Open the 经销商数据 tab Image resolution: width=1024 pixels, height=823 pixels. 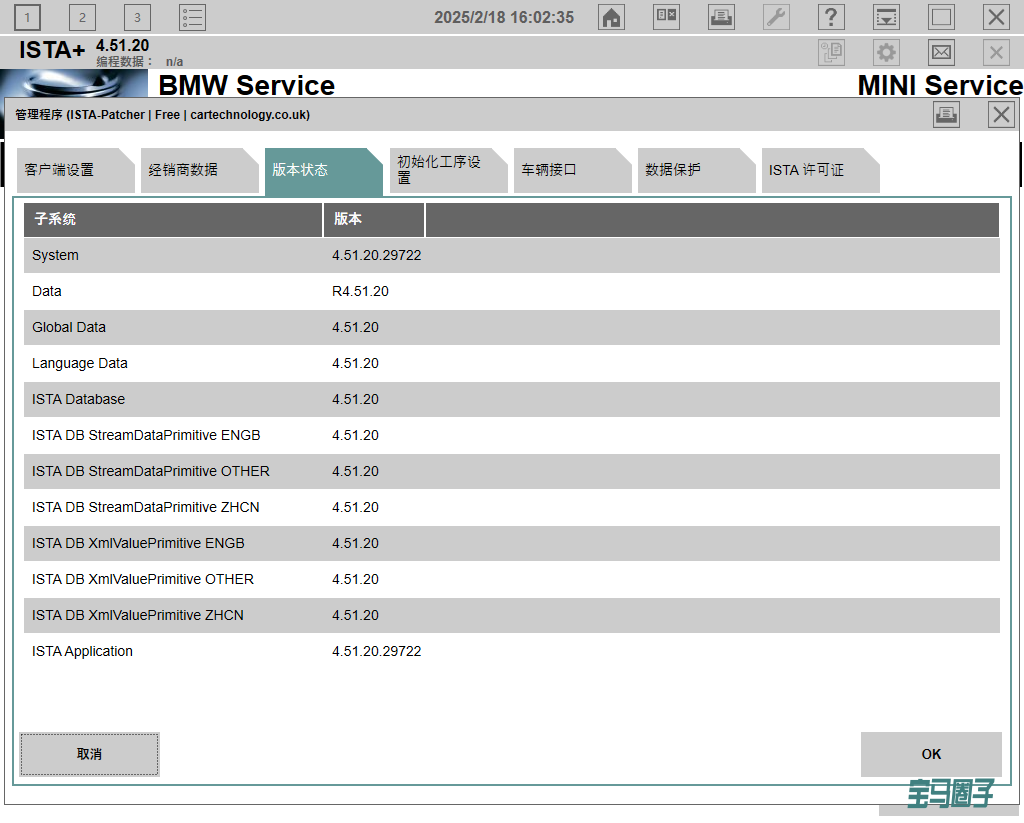[x=192, y=170]
